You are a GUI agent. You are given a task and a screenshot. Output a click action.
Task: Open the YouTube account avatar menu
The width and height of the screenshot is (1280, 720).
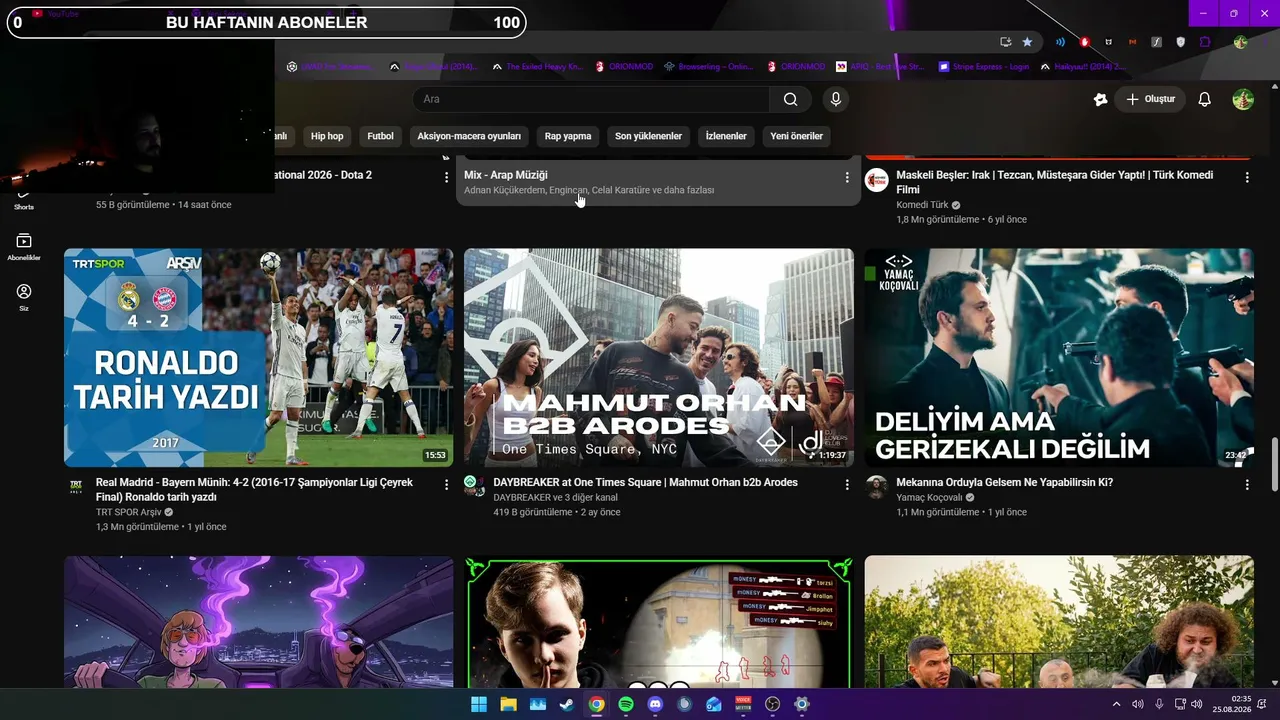coord(1243,99)
